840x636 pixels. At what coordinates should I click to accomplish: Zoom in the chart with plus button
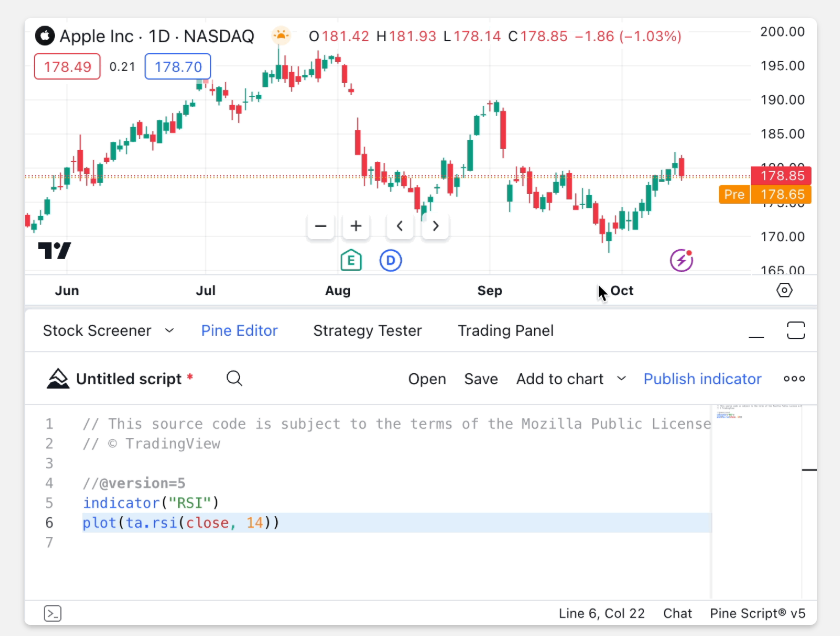356,226
